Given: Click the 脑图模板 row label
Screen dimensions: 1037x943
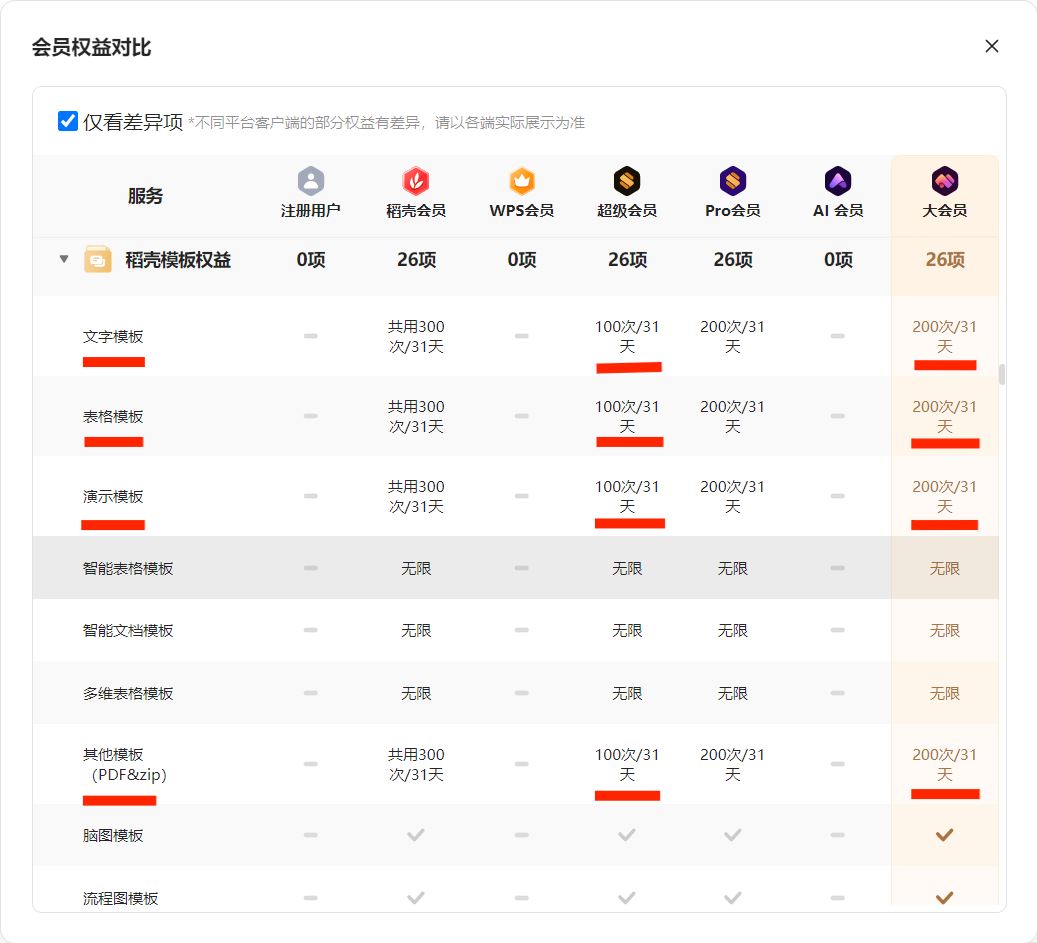Looking at the screenshot, I should point(113,836).
